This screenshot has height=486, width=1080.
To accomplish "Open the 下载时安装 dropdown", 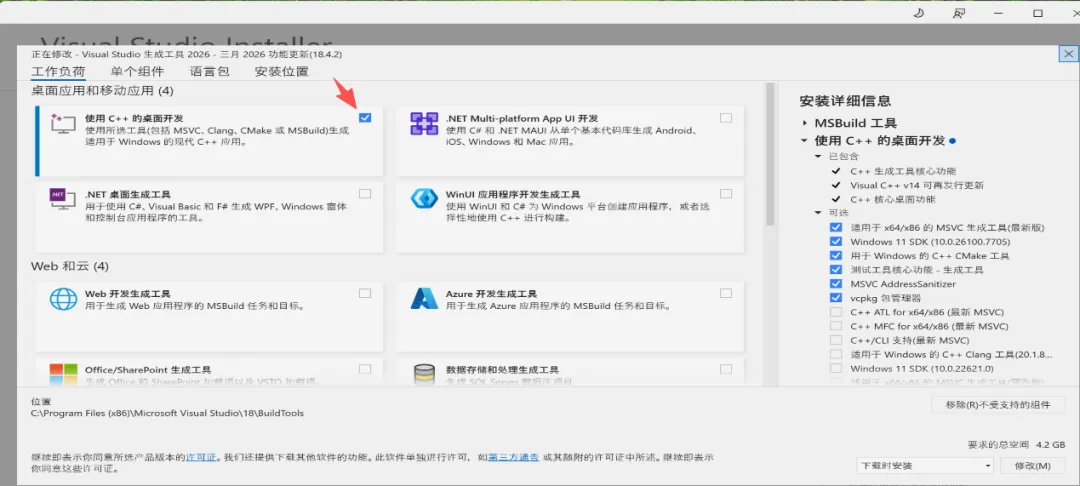I will tap(925, 465).
